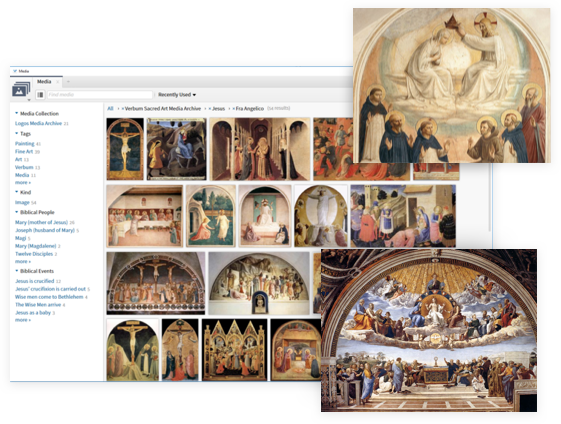Screen dimensions: 561x424
Task: Open the gold triptych altarpiece thumbnail
Action: click(x=234, y=350)
